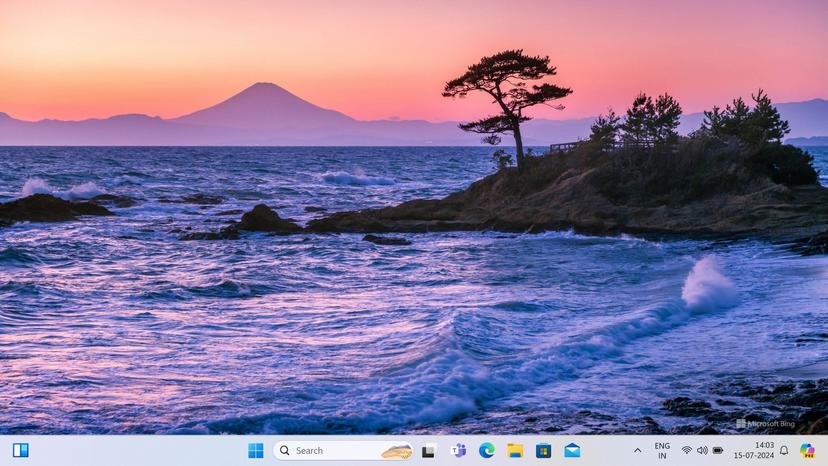Open Task View from the taskbar
The image size is (828, 466).
[429, 451]
